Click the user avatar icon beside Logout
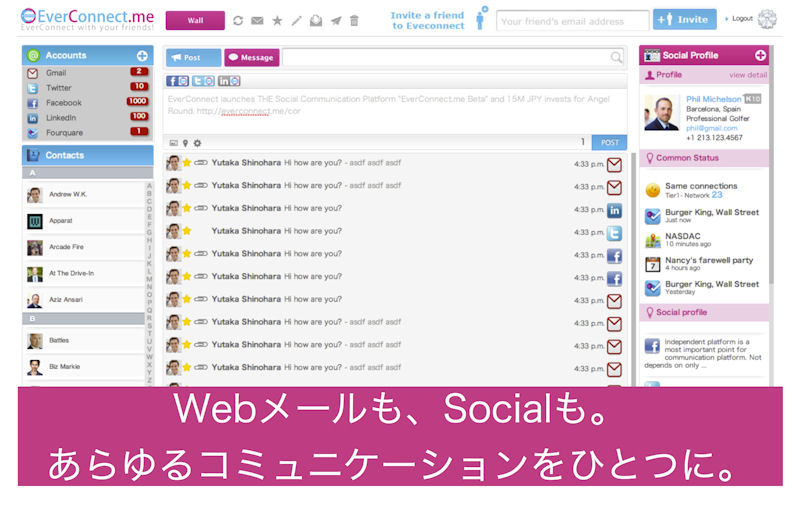Screen dimensions: 800x522 coord(767,19)
